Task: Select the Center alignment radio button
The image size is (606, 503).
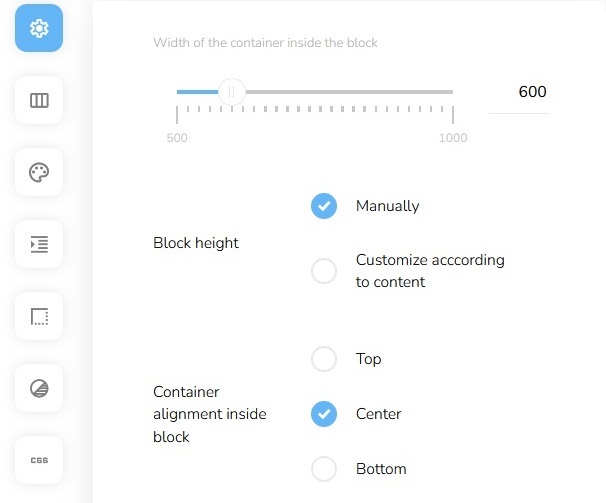Action: coord(324,414)
